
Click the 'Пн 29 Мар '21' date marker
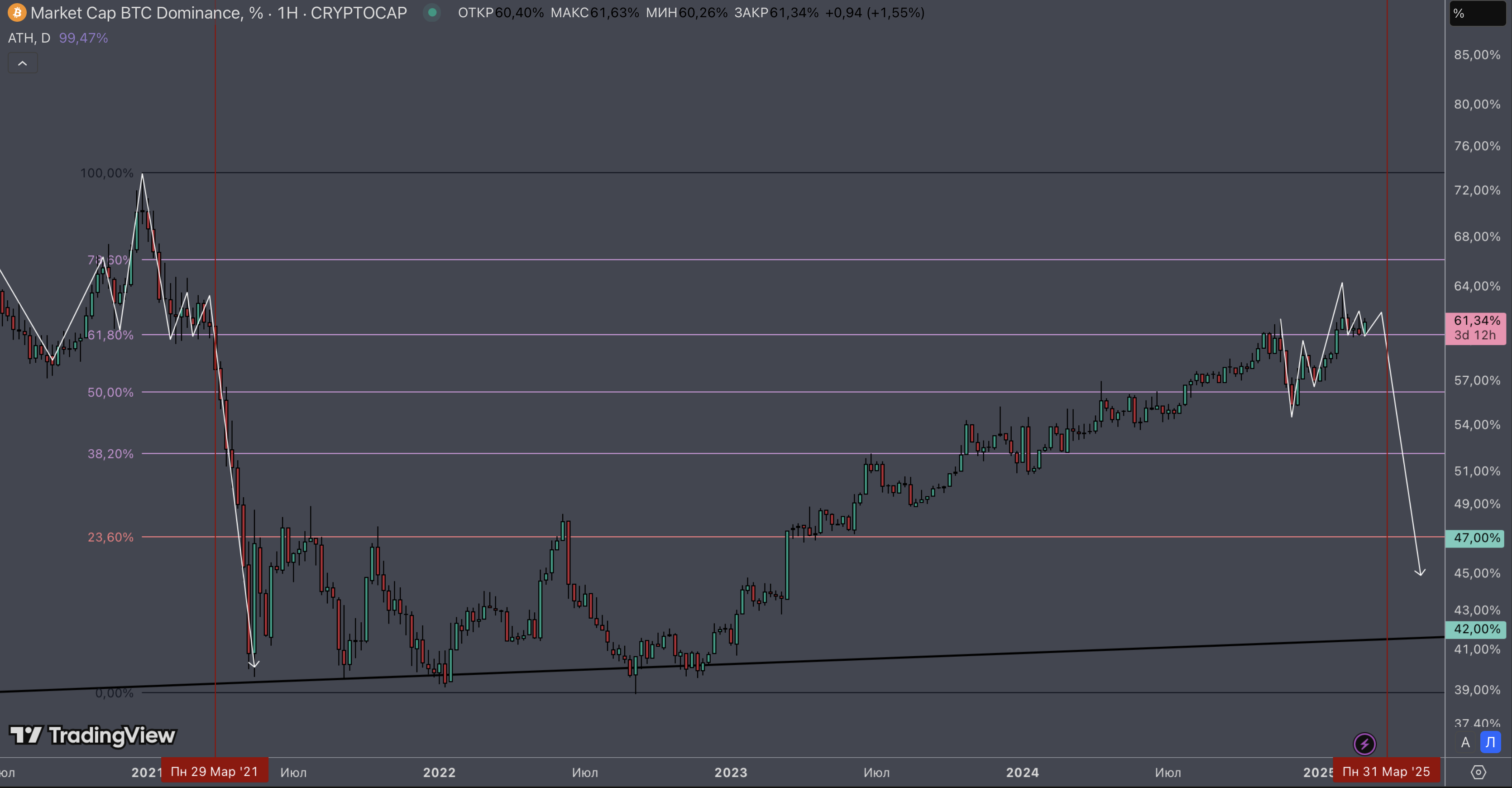click(214, 772)
